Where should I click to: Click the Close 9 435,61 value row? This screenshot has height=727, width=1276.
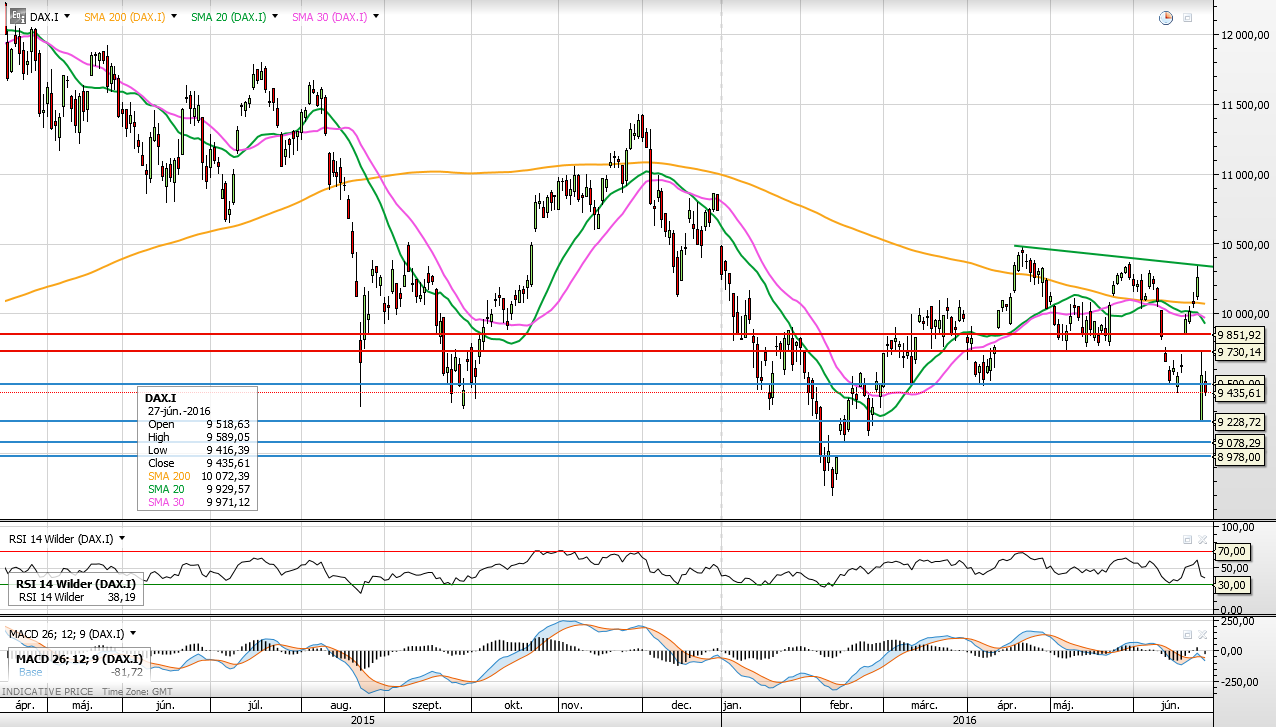[x=198, y=463]
